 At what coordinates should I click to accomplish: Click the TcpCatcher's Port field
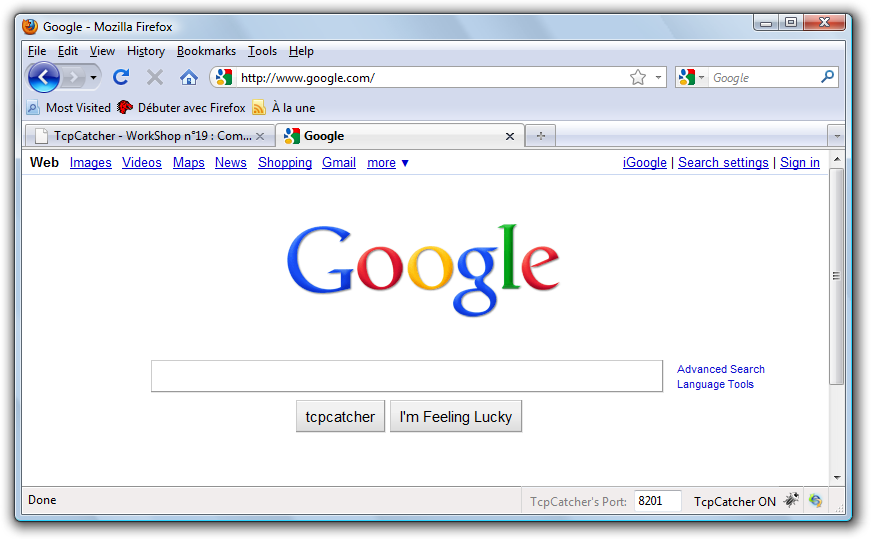pos(658,501)
